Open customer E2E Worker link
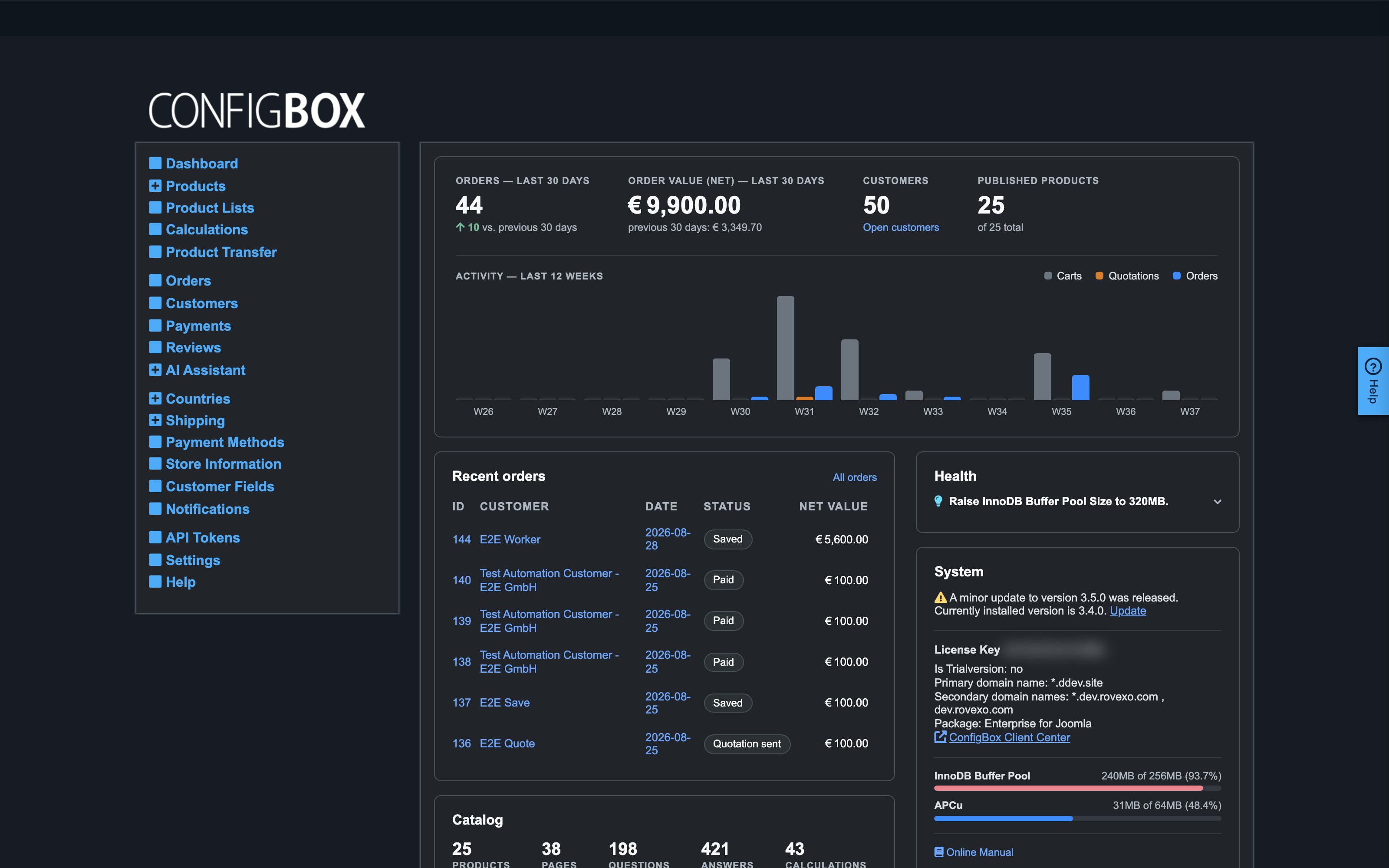 point(510,539)
